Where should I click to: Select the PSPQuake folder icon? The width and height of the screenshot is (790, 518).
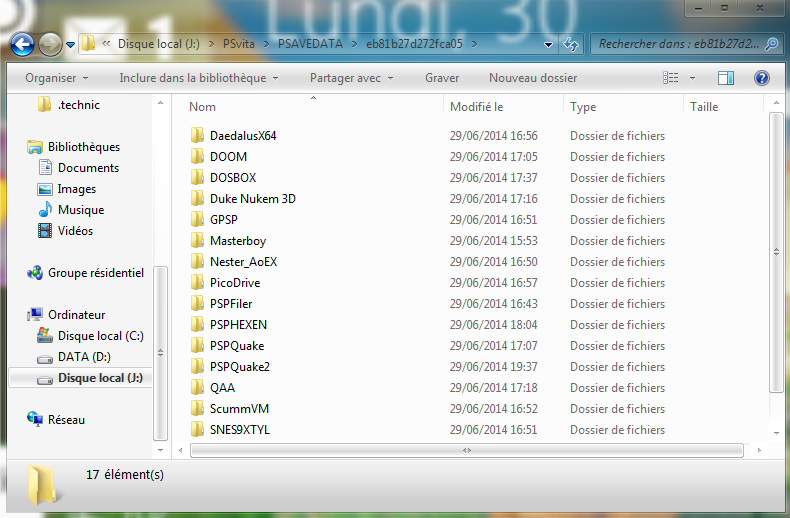pos(198,345)
